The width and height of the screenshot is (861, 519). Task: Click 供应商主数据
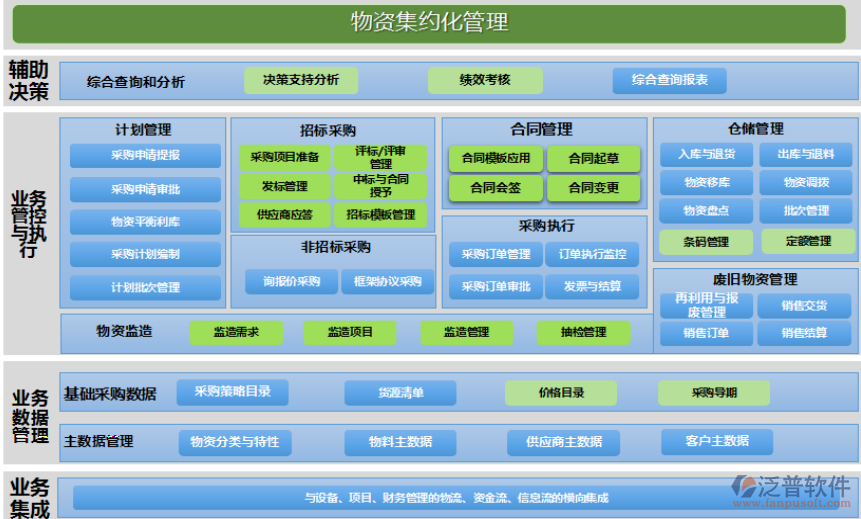coord(563,443)
